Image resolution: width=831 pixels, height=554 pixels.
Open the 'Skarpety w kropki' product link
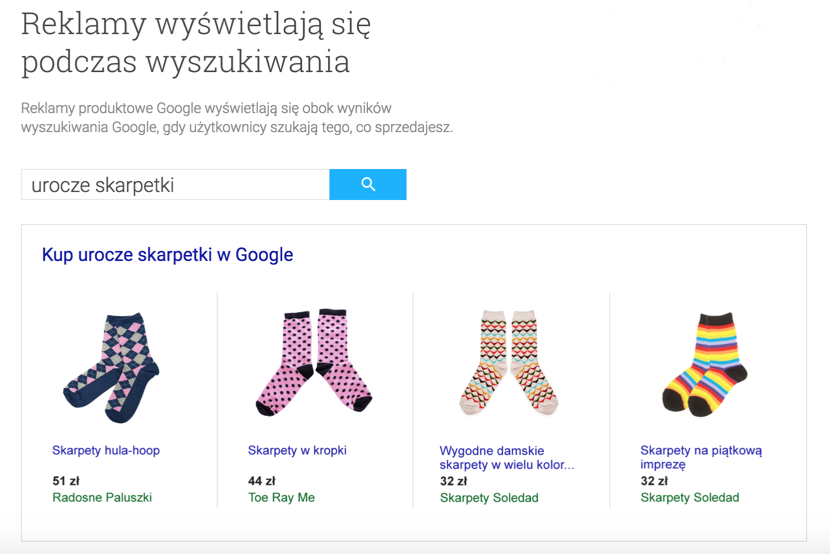pyautogui.click(x=297, y=451)
